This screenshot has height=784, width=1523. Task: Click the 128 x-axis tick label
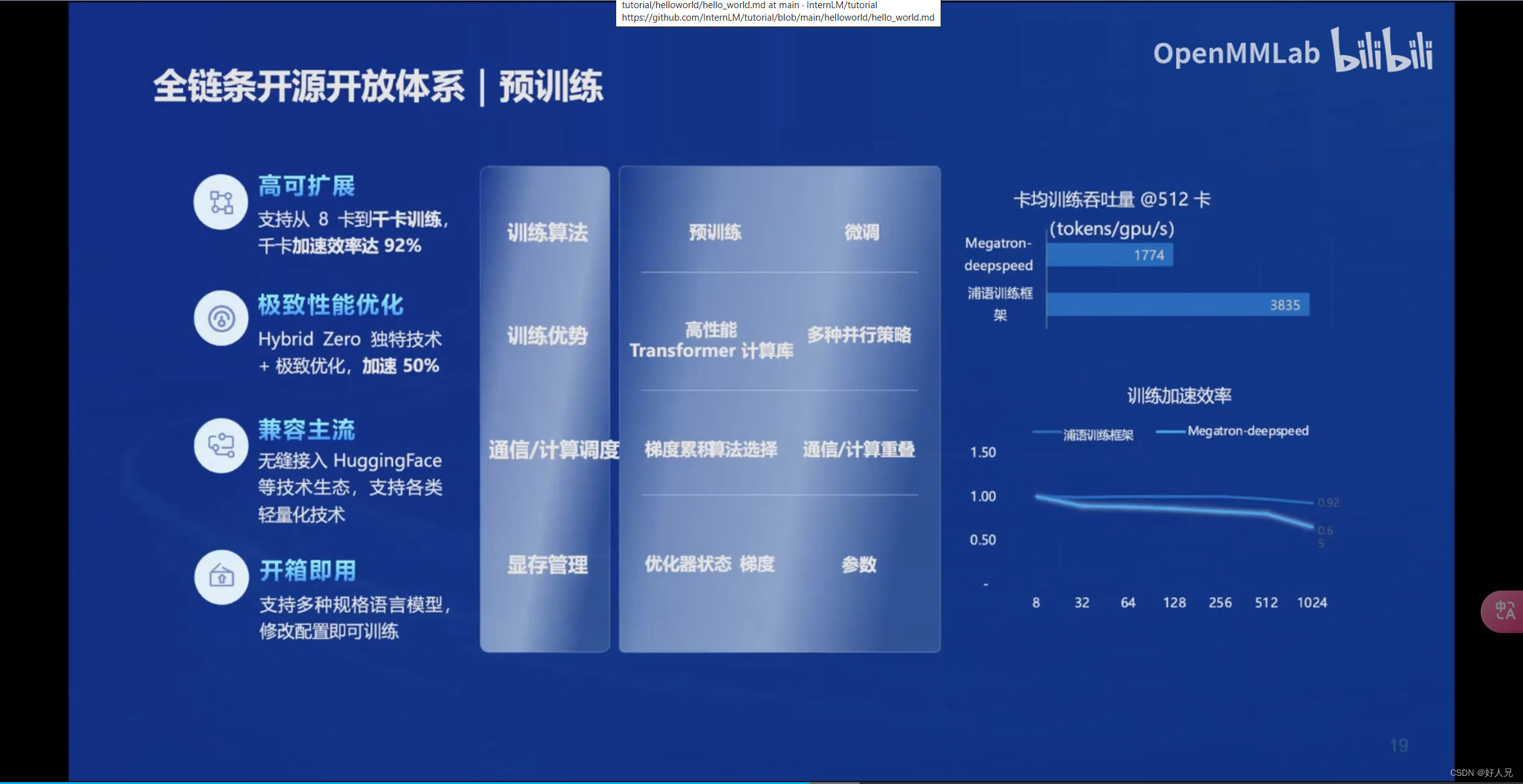pos(1174,602)
